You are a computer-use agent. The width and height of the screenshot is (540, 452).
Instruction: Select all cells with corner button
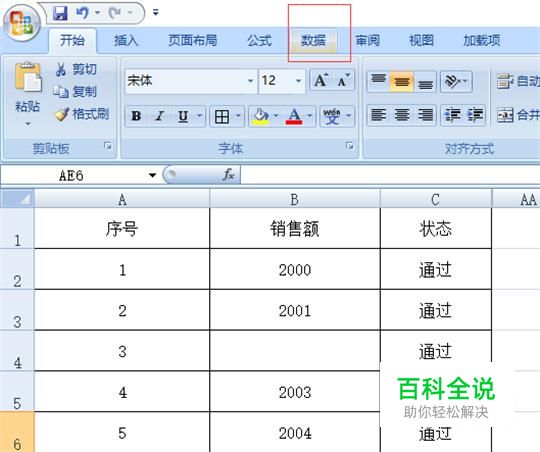17,199
